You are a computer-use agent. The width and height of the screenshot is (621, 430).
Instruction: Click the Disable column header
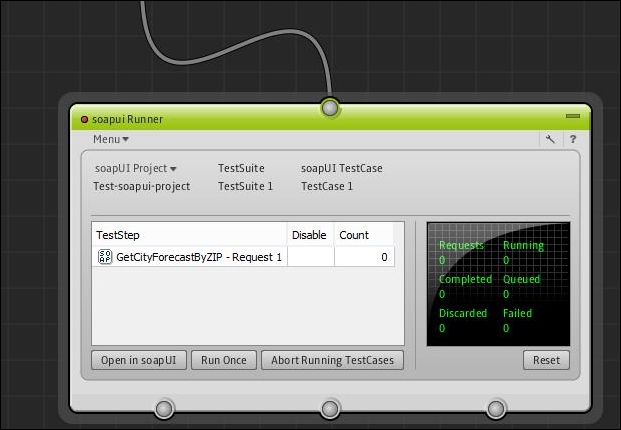(x=310, y=235)
